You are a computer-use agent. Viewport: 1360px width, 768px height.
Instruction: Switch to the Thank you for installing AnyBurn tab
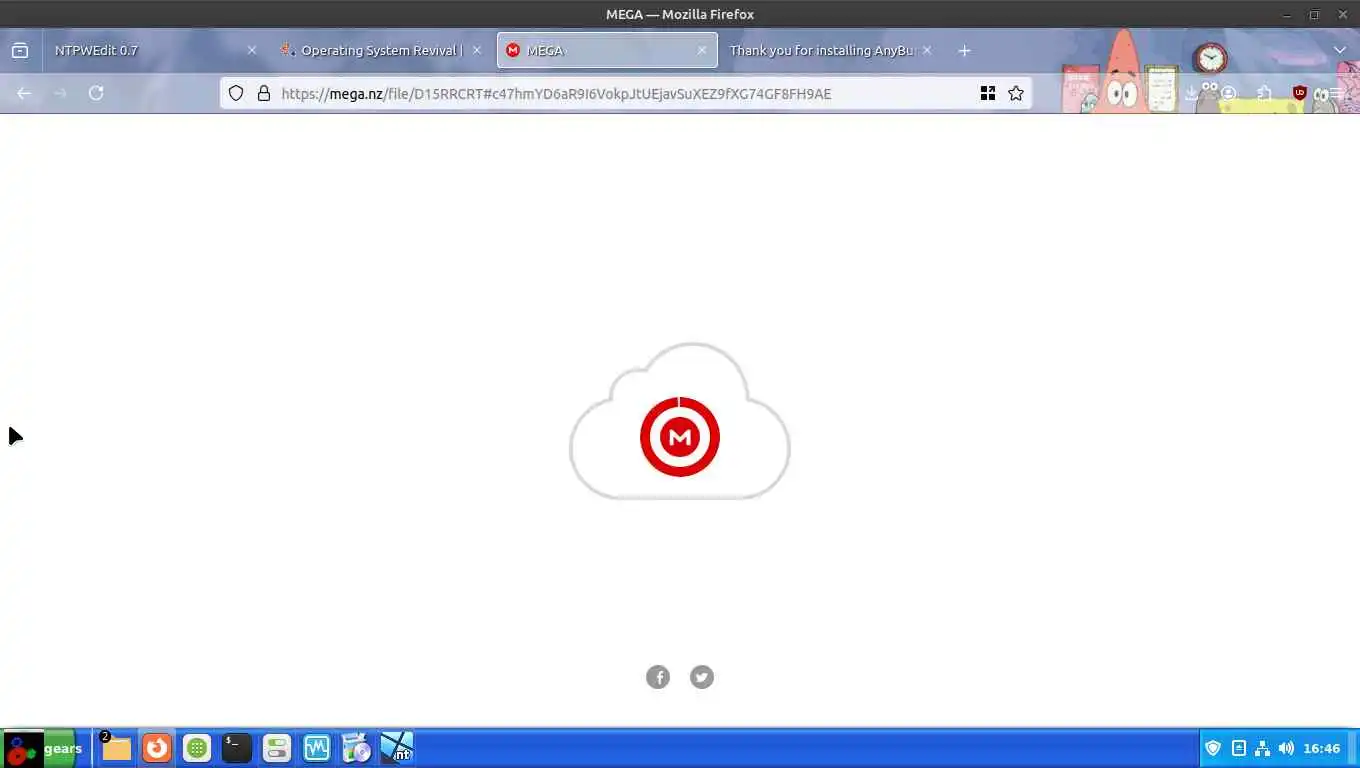(x=831, y=50)
